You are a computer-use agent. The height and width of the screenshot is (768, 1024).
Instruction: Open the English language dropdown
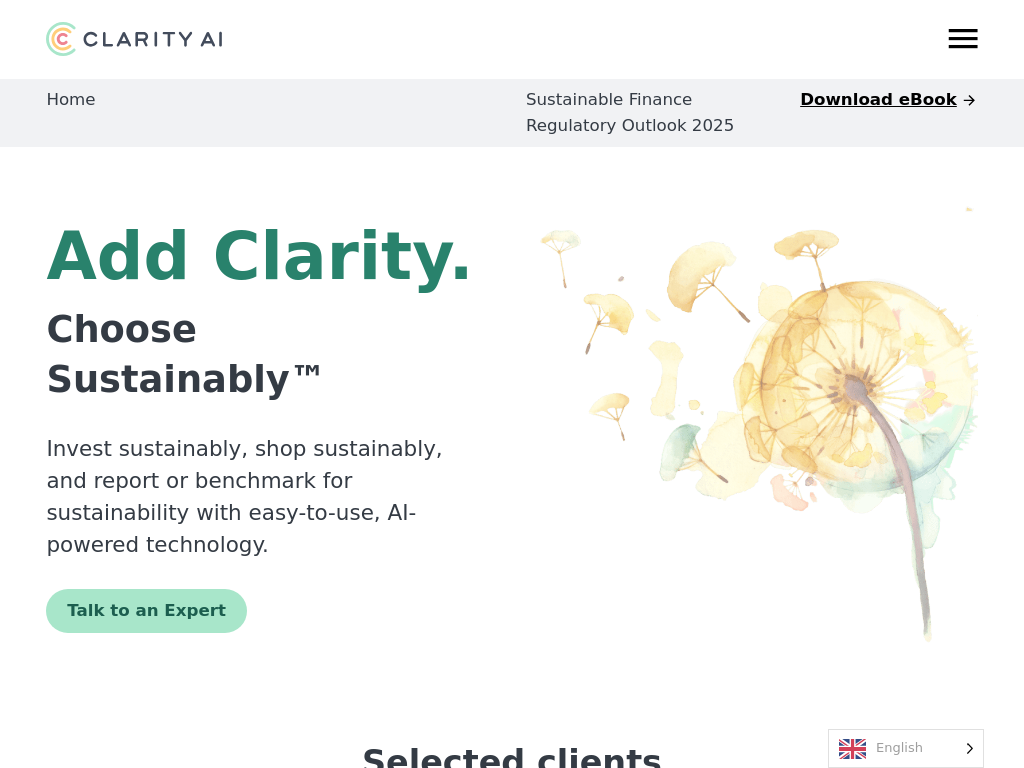pyautogui.click(x=899, y=748)
